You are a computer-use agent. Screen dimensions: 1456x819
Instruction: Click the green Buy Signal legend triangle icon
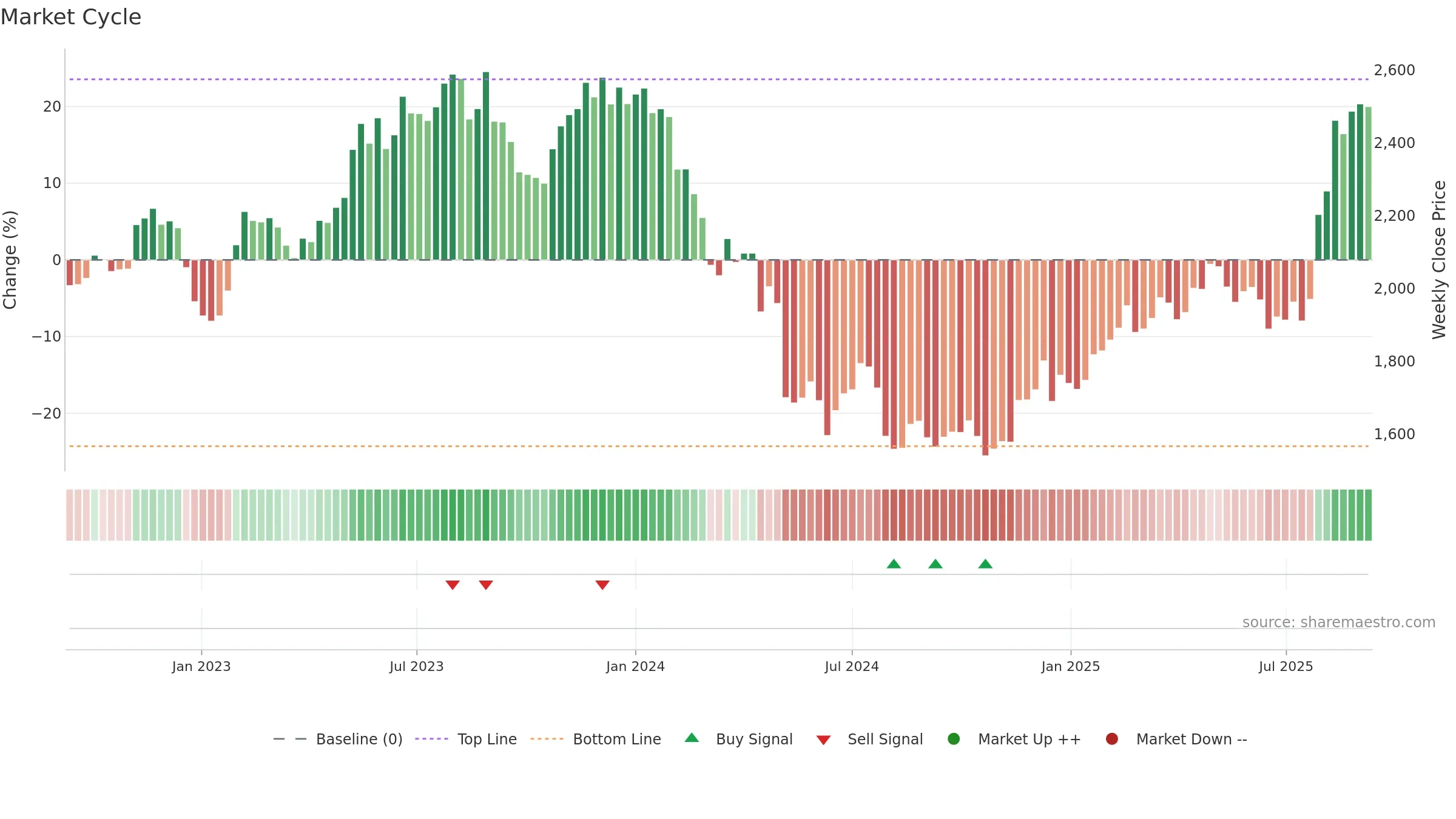tap(692, 738)
